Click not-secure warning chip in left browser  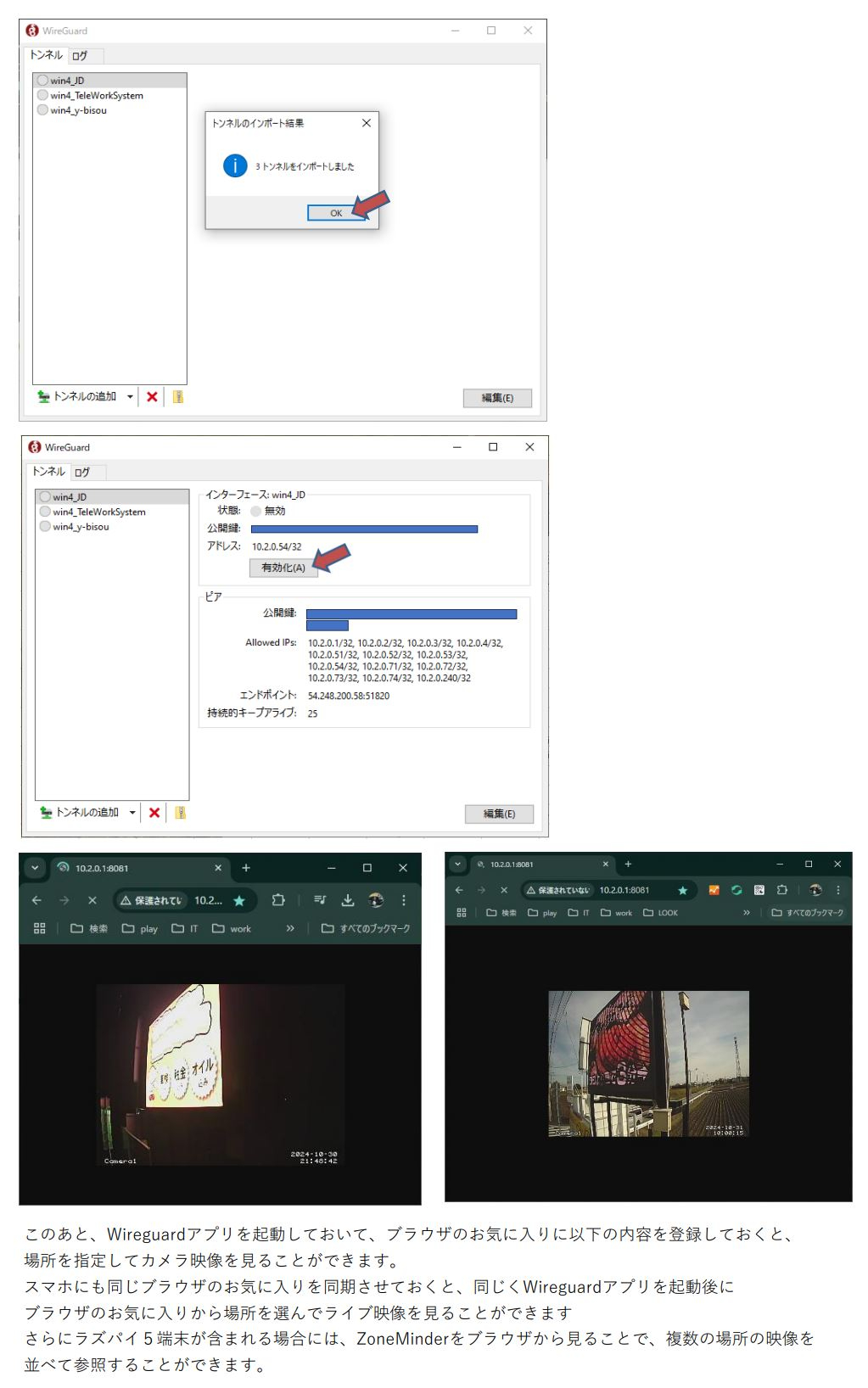[x=150, y=900]
